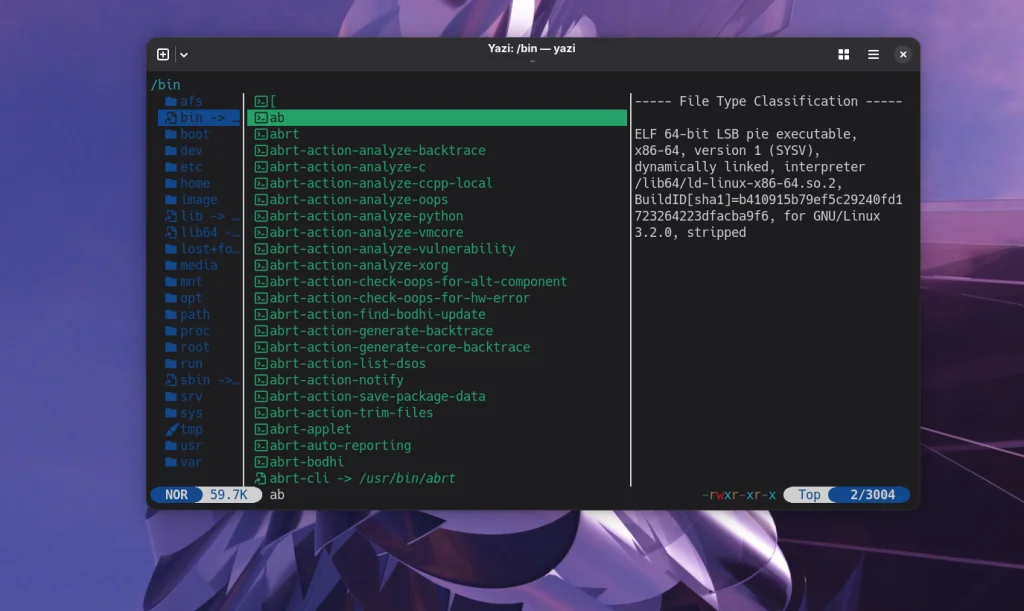
Task: Open the root directory
Action: [x=195, y=347]
